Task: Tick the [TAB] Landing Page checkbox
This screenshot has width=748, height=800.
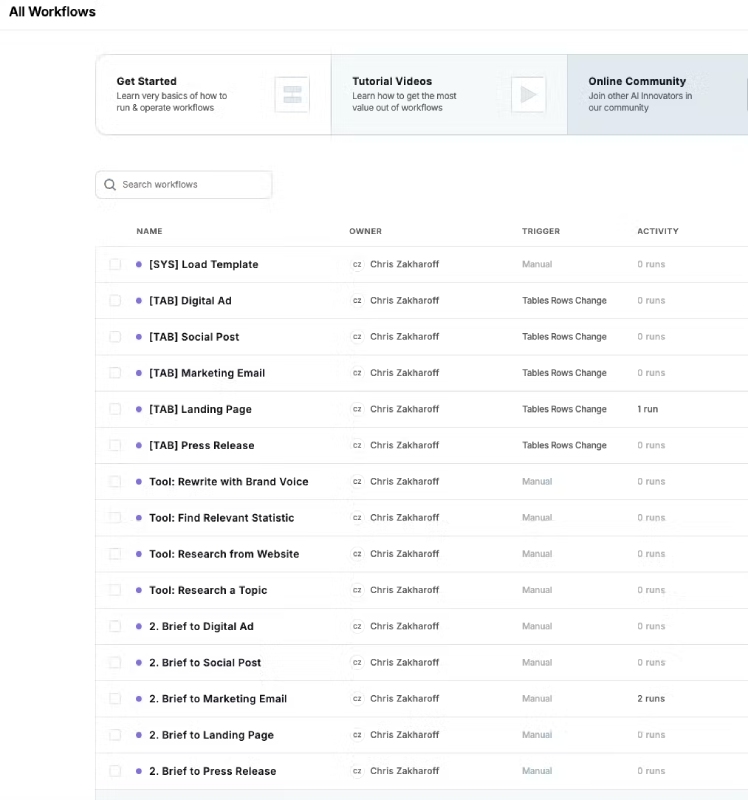Action: [x=115, y=409]
